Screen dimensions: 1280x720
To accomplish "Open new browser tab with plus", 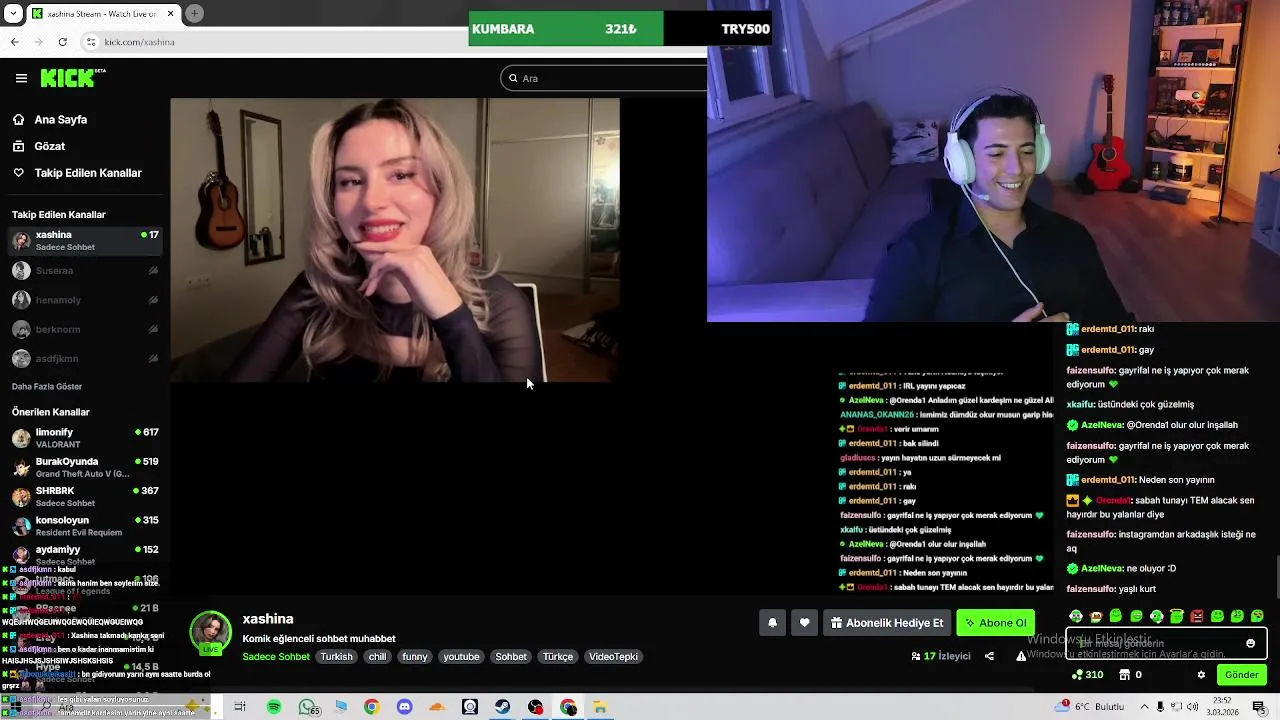I will pos(194,13).
